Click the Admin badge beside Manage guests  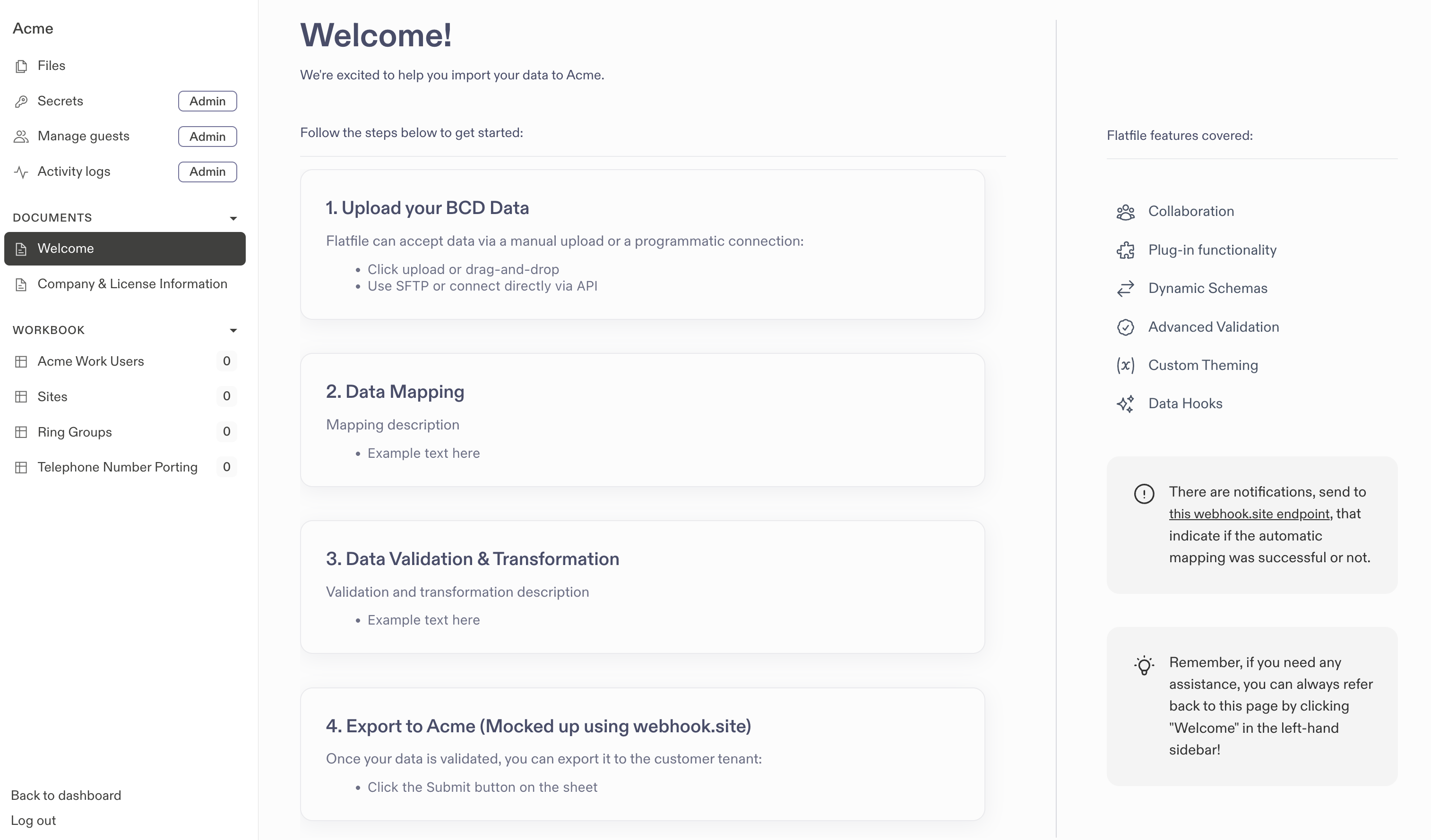point(207,136)
